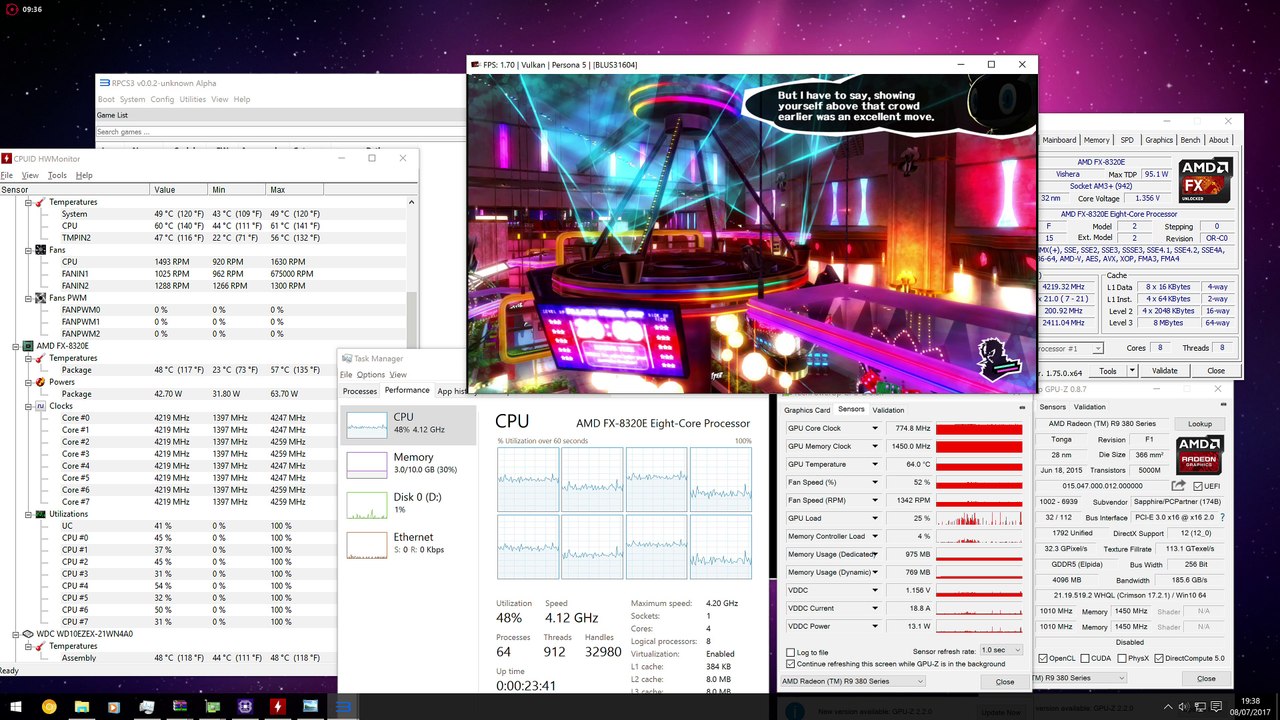This screenshot has height=720, width=1280.
Task: Switch to the Processes tab in Task Manager
Action: 360,391
